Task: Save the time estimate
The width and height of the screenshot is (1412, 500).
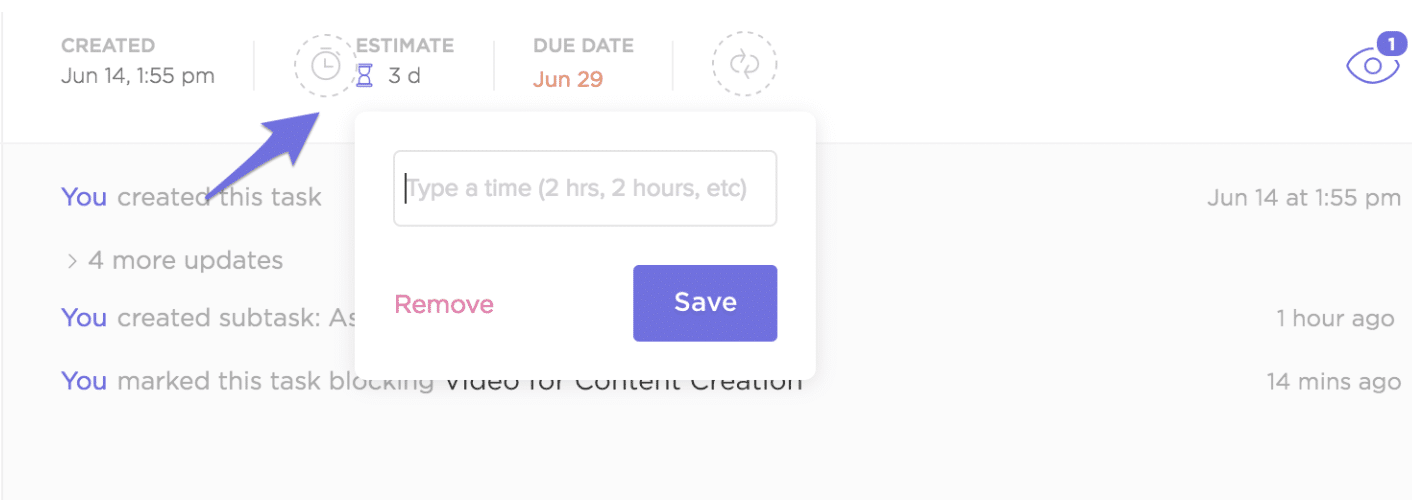Action: coord(705,303)
